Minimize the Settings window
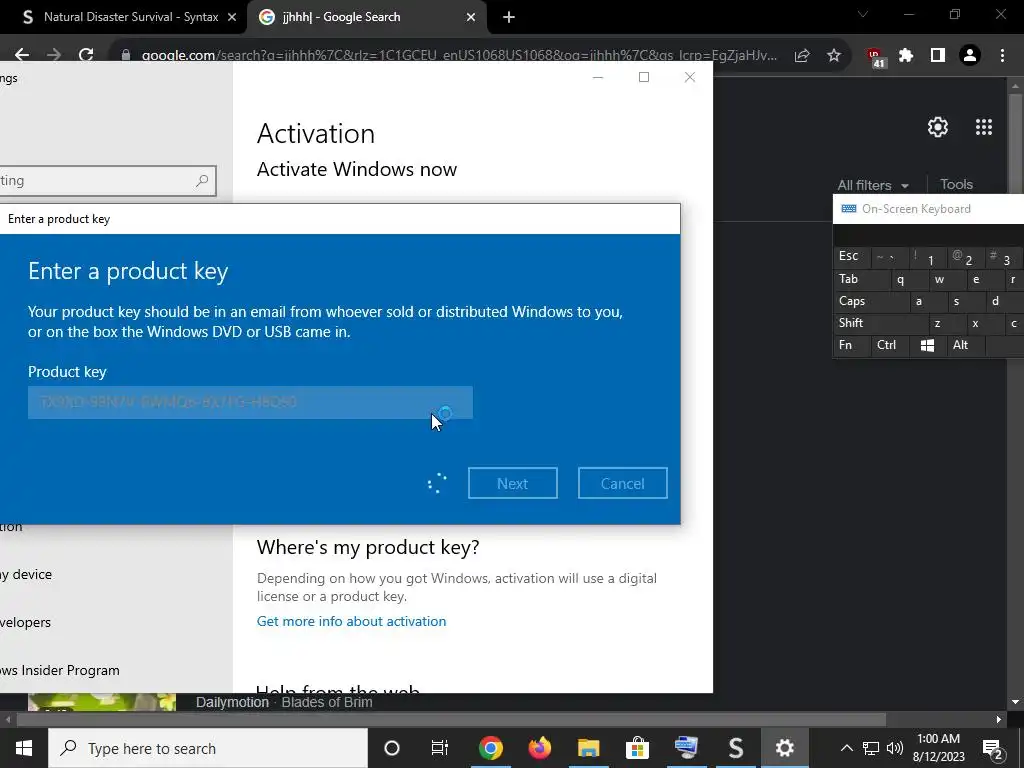 [x=598, y=77]
